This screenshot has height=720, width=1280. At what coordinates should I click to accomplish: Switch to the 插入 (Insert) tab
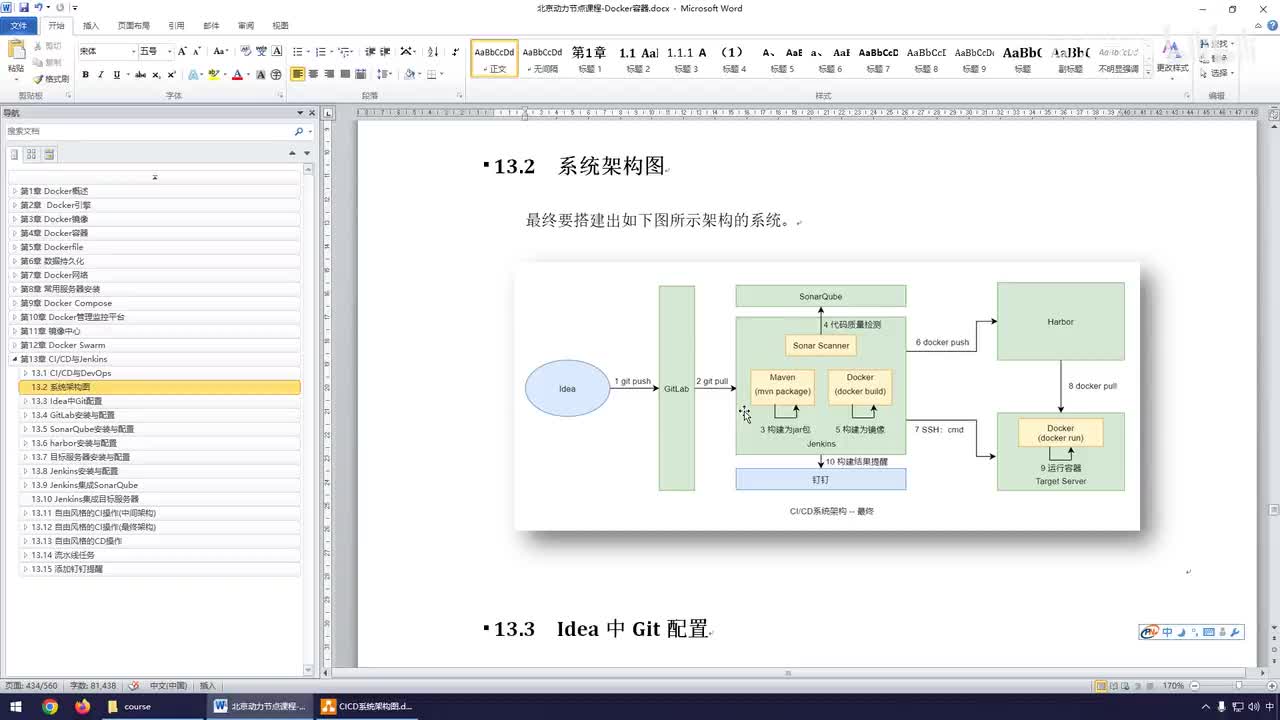pyautogui.click(x=91, y=26)
